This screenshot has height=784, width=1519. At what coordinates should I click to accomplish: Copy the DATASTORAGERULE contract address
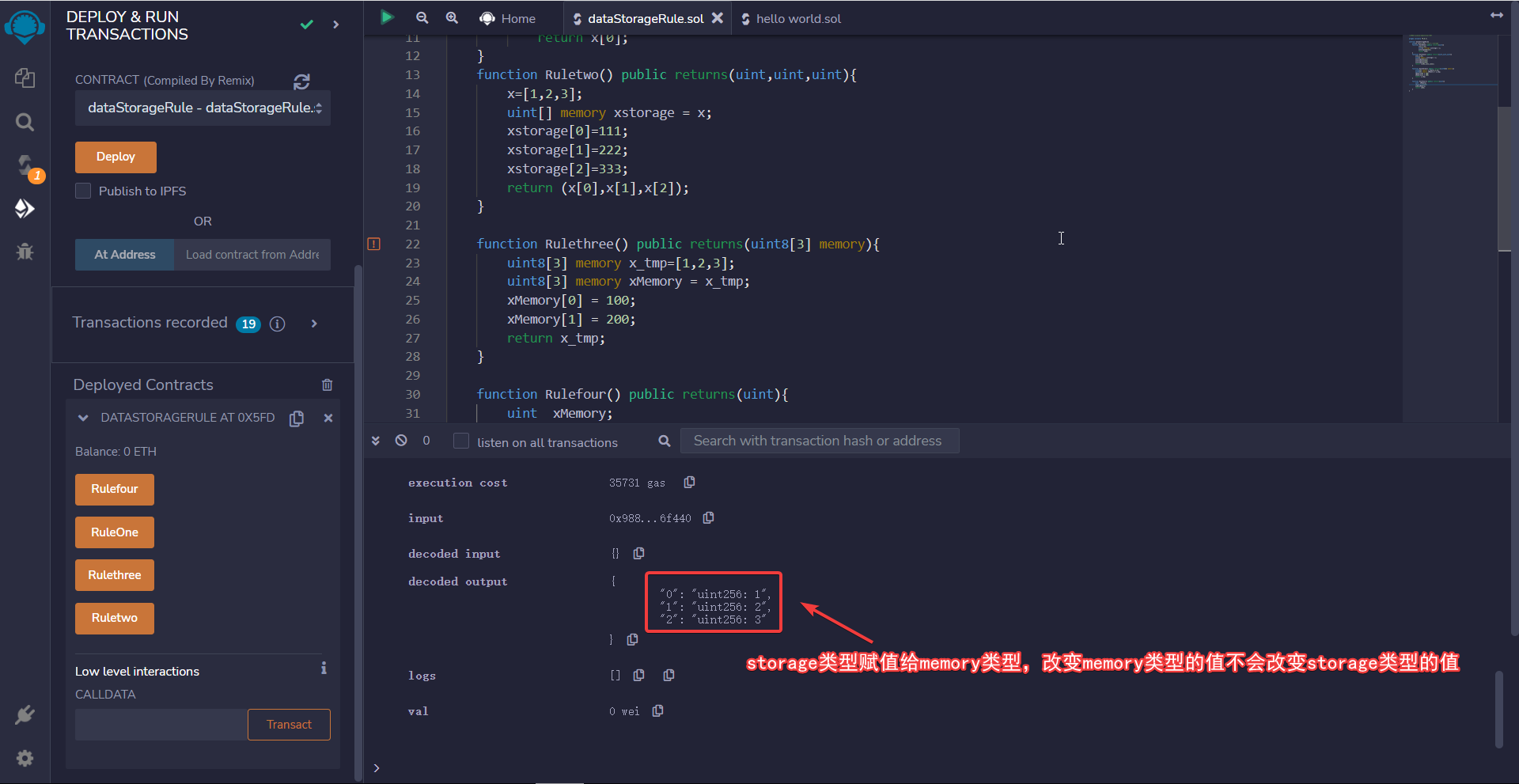297,419
